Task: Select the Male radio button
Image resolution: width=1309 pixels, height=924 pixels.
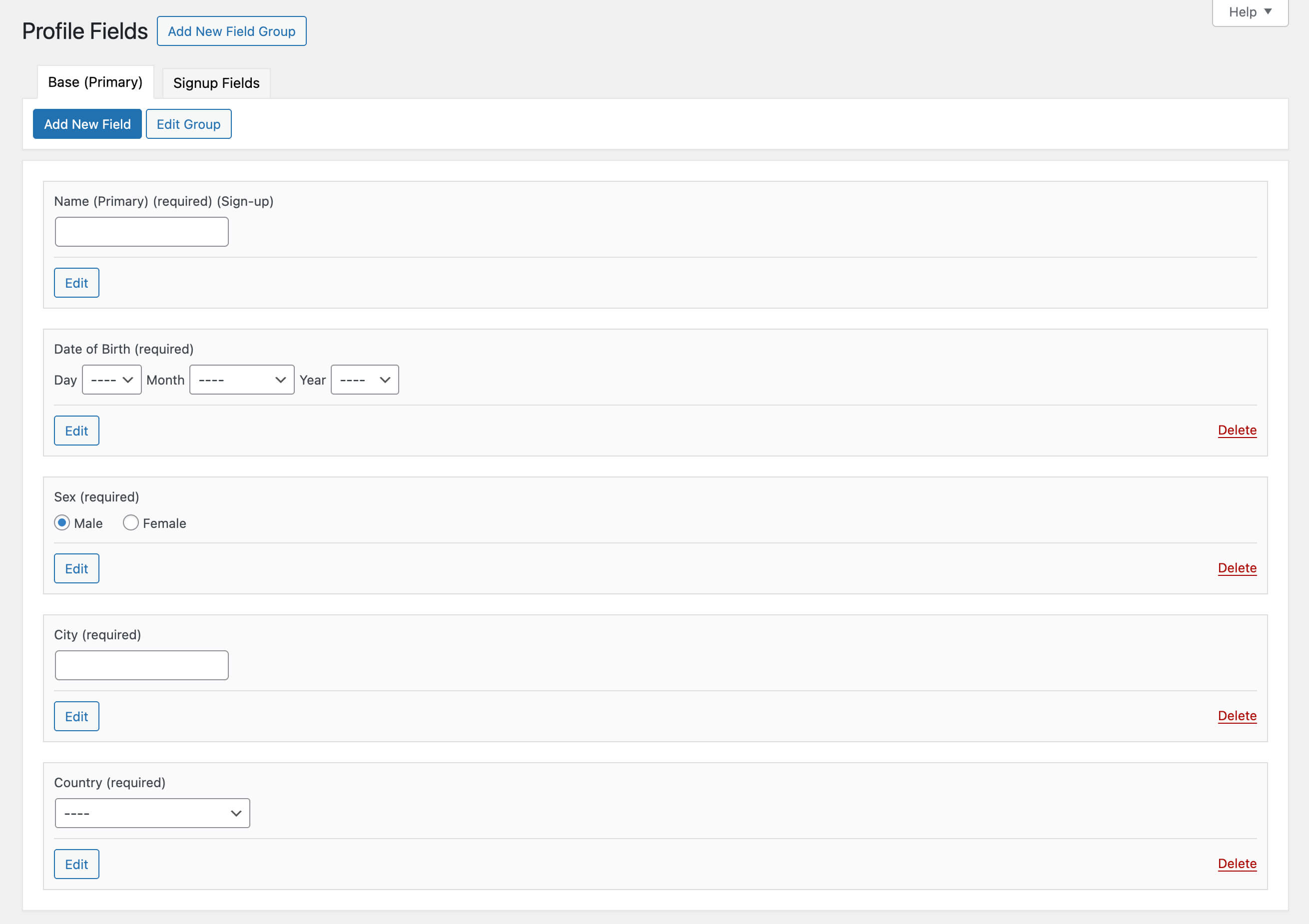Action: [x=62, y=523]
